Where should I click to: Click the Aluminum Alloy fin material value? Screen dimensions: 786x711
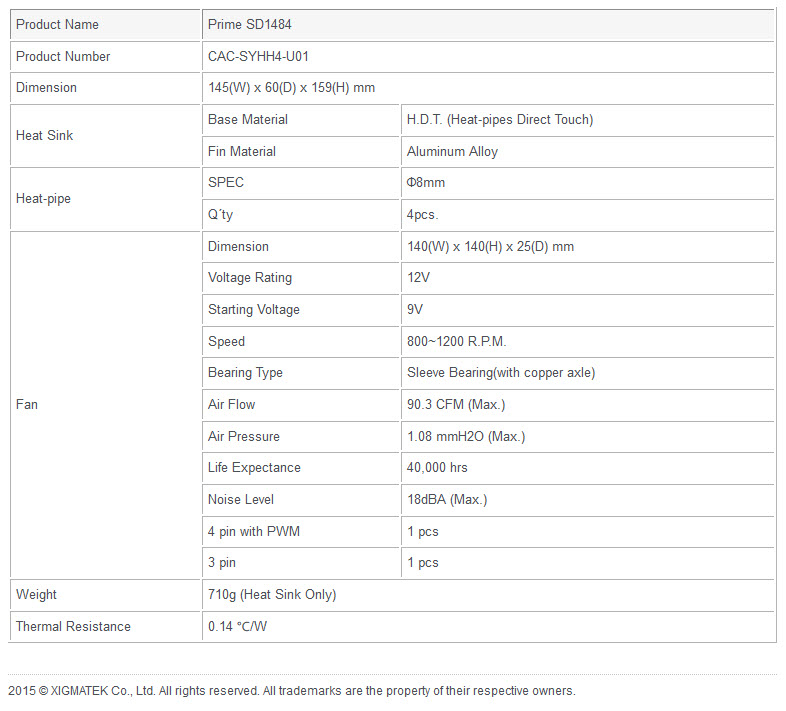click(452, 152)
